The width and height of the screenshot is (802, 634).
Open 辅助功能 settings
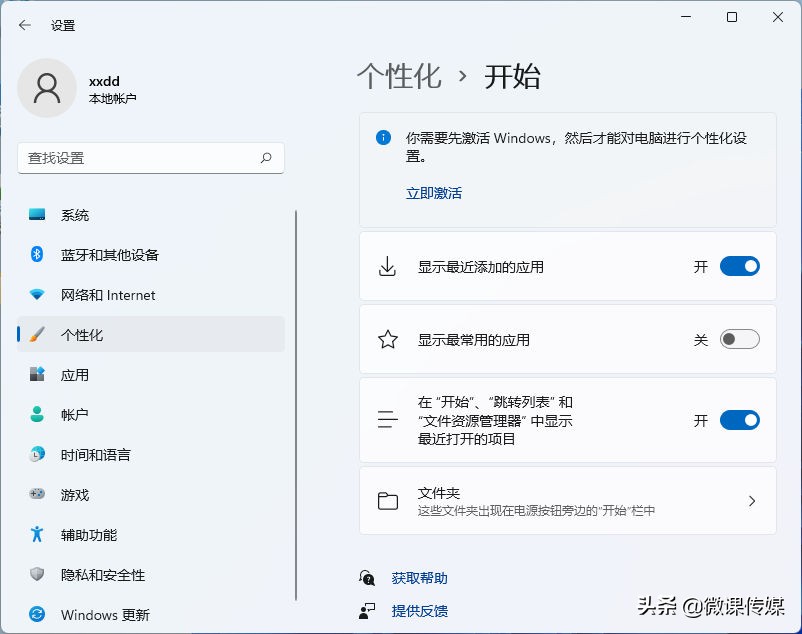[x=151, y=534]
